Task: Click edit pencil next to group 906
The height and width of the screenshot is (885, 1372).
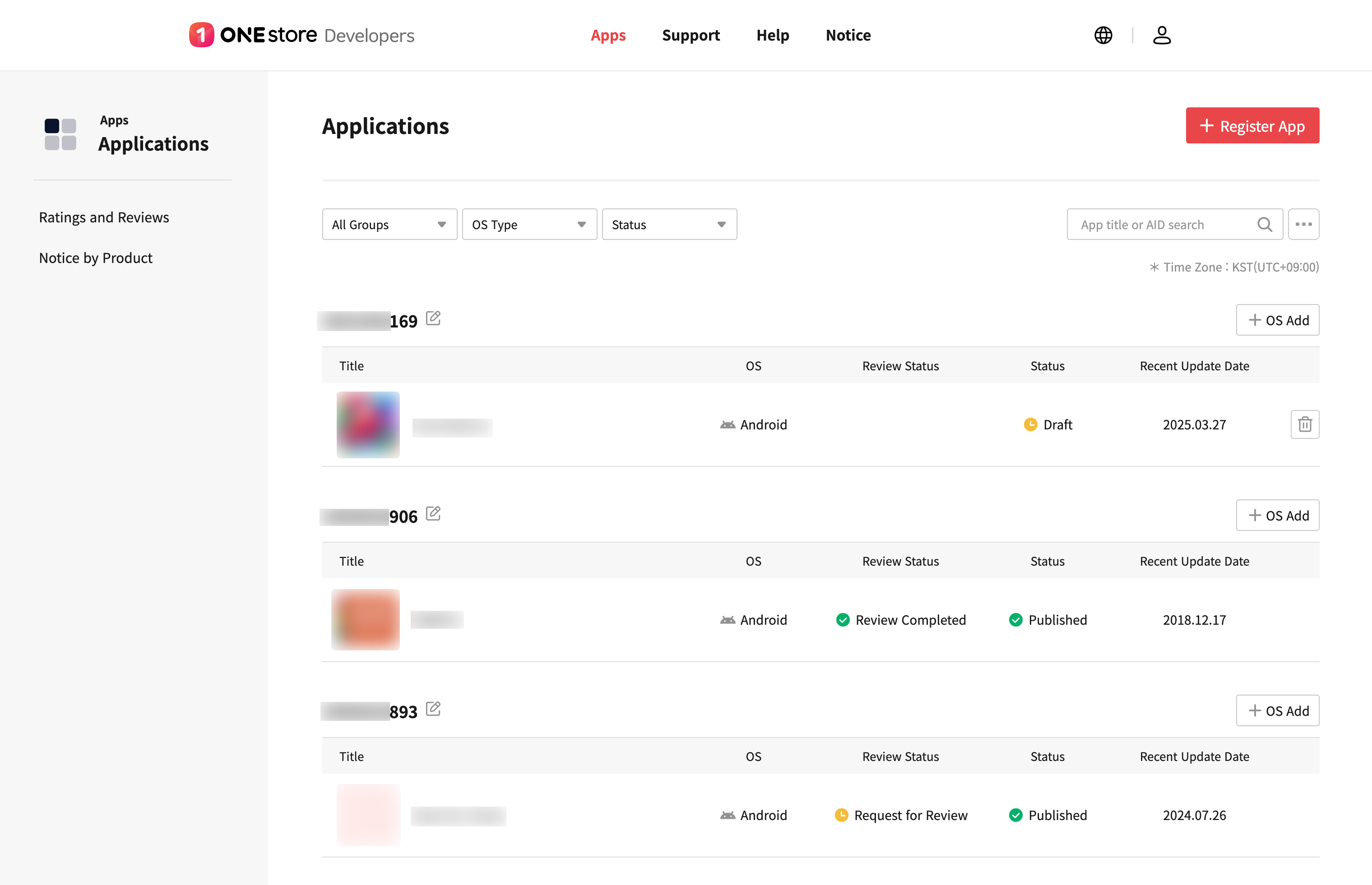Action: tap(433, 514)
